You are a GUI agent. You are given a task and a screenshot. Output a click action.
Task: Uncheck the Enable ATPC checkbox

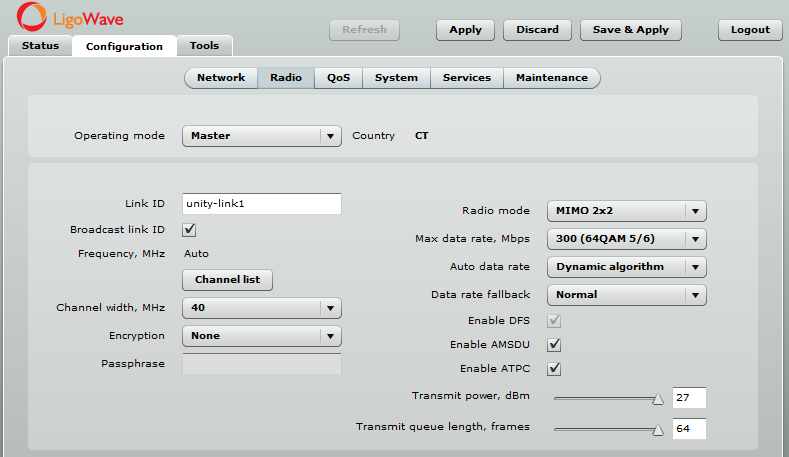tap(554, 369)
